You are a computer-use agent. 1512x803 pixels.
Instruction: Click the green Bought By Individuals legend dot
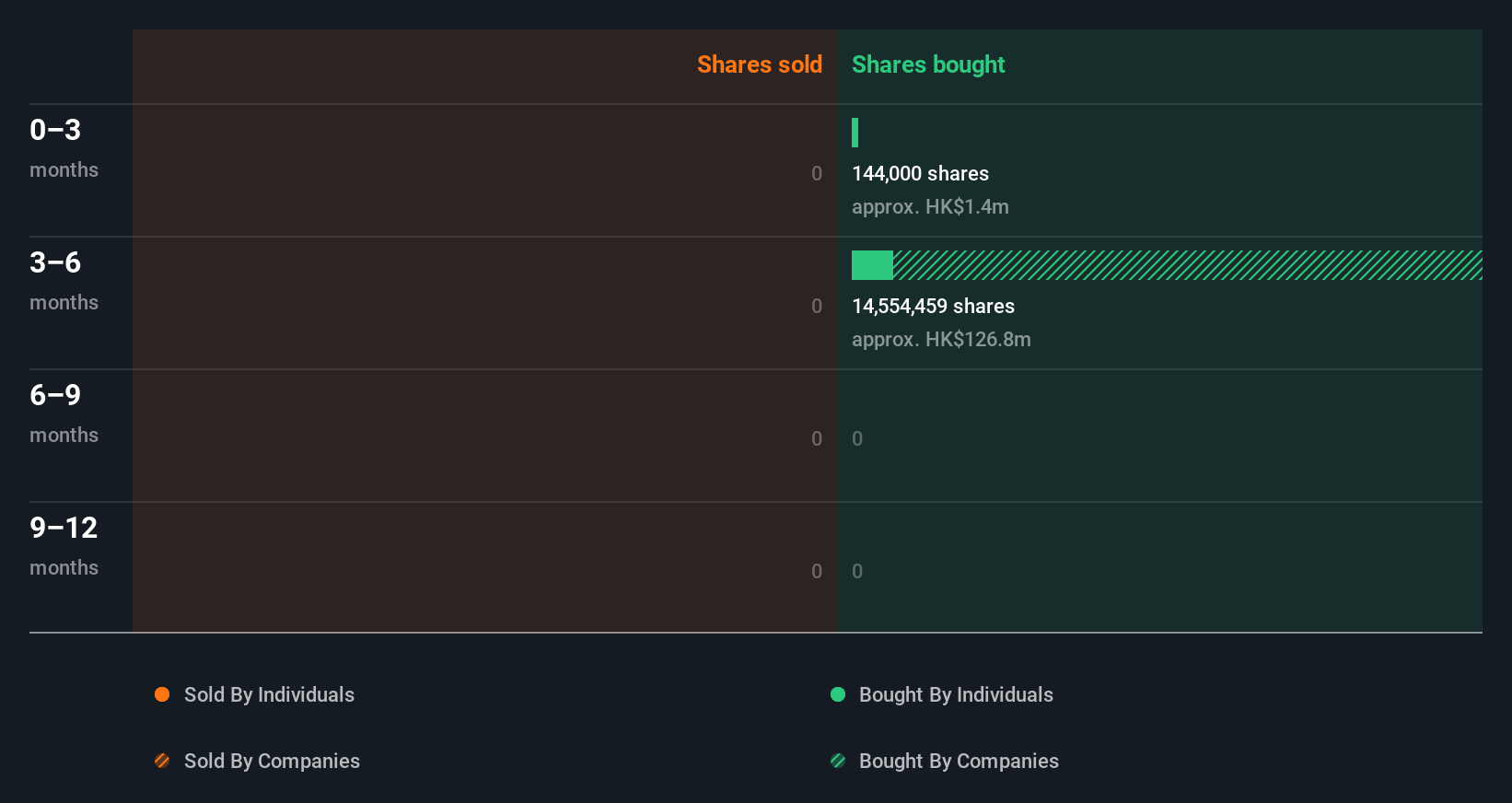[x=838, y=694]
